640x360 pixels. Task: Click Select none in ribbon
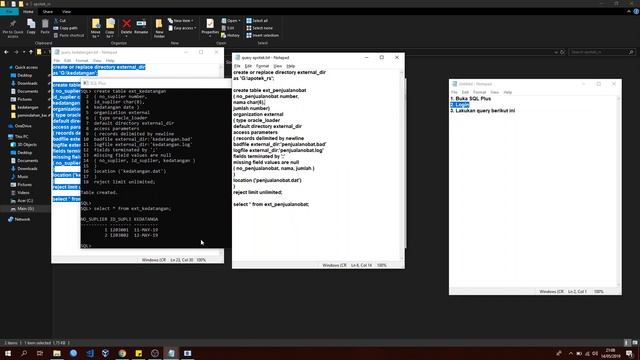click(259, 28)
